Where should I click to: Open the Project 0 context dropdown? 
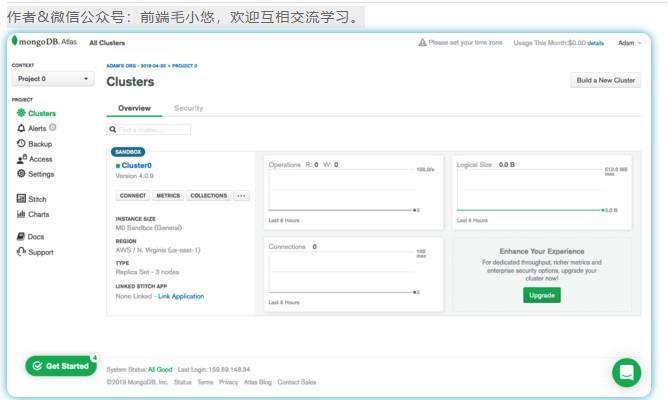(53, 79)
